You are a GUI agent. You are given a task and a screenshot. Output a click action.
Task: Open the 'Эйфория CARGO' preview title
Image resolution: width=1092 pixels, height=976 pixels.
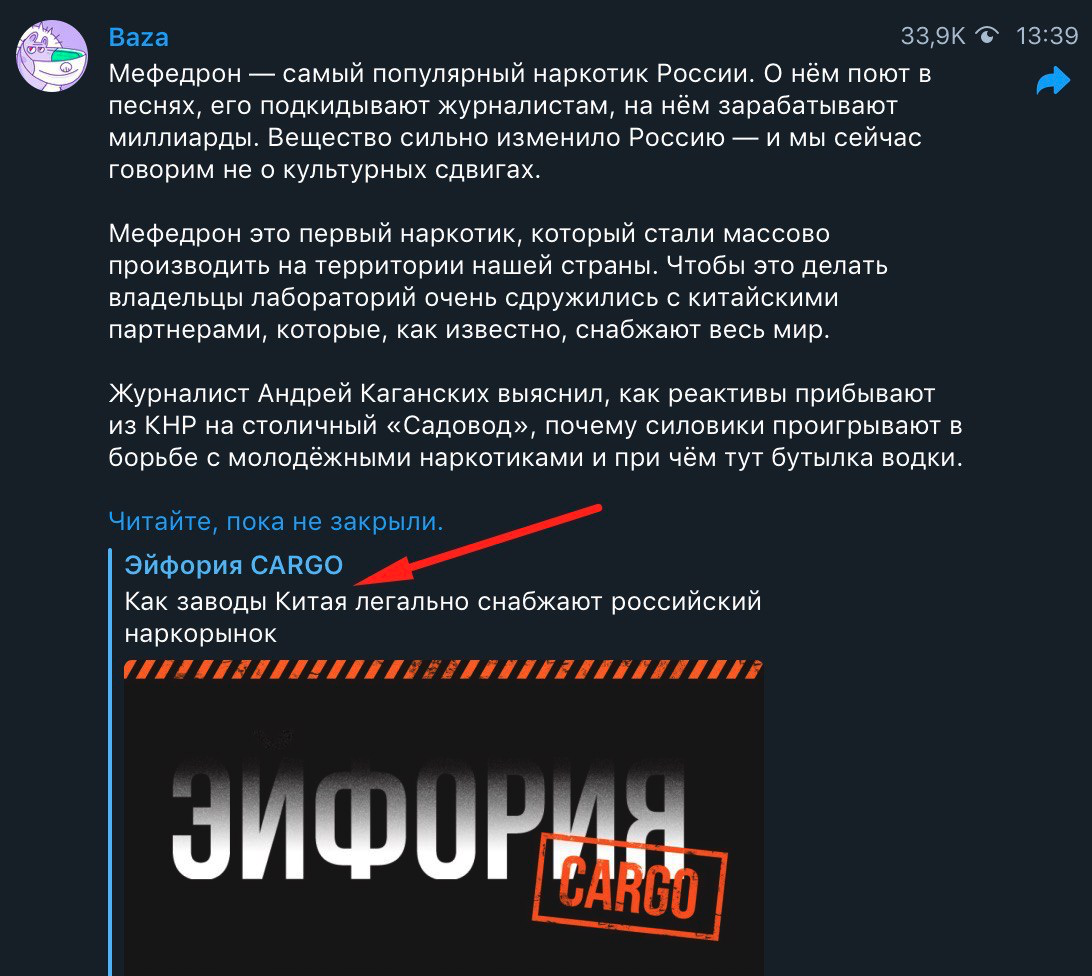[x=233, y=565]
